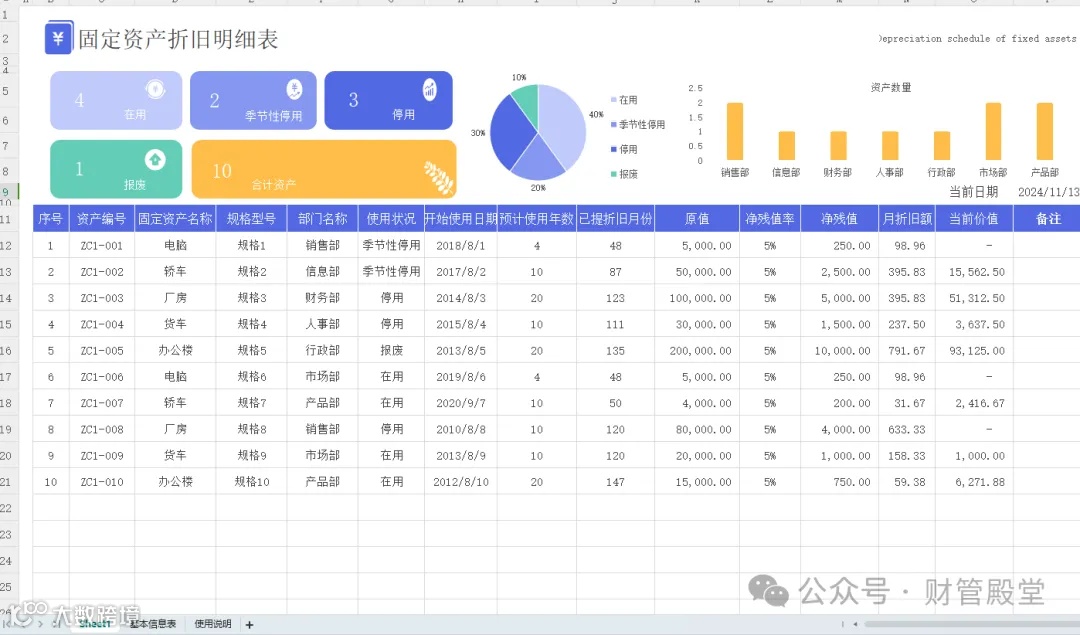Click the chart icon on 停用 card
The image size is (1080, 635).
(429, 90)
